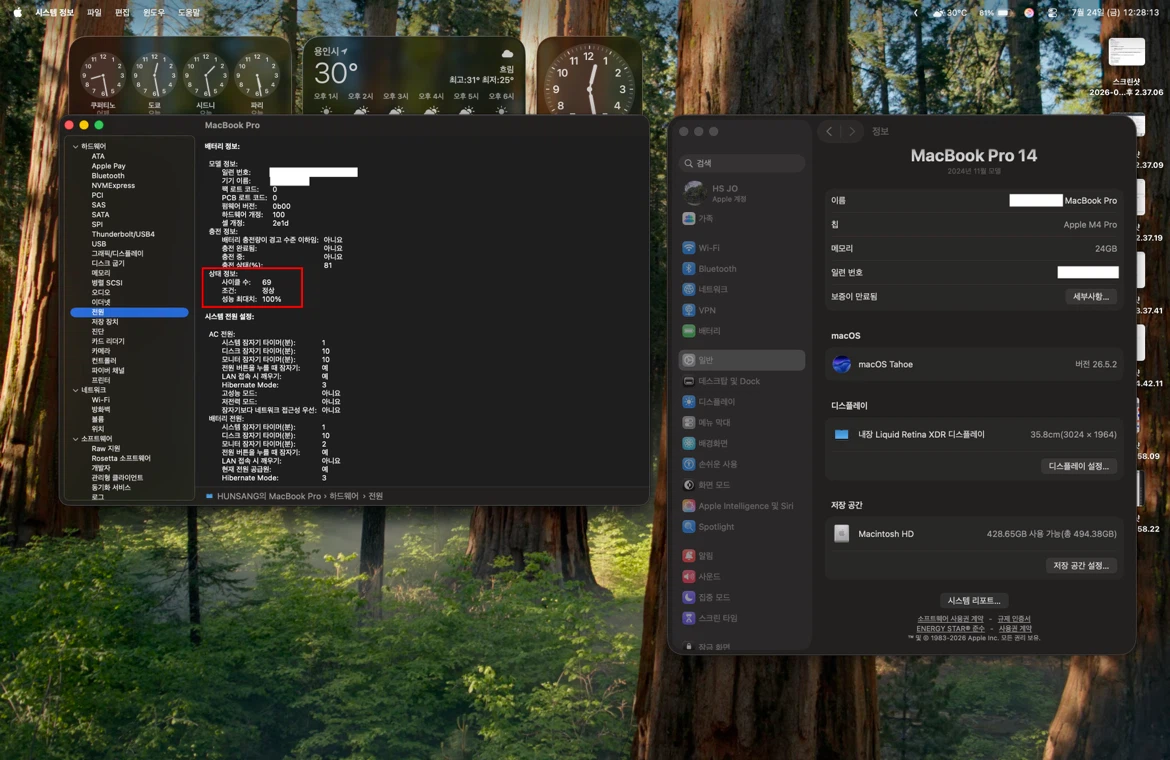
Task: Click 디스플레이 설정... button
Action: tap(1078, 465)
